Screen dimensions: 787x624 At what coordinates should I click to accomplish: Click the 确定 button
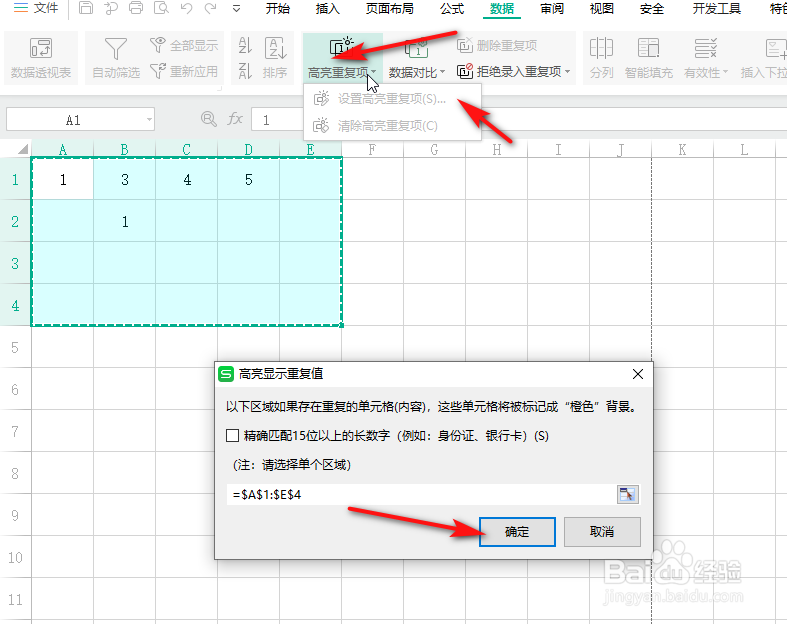pos(517,532)
